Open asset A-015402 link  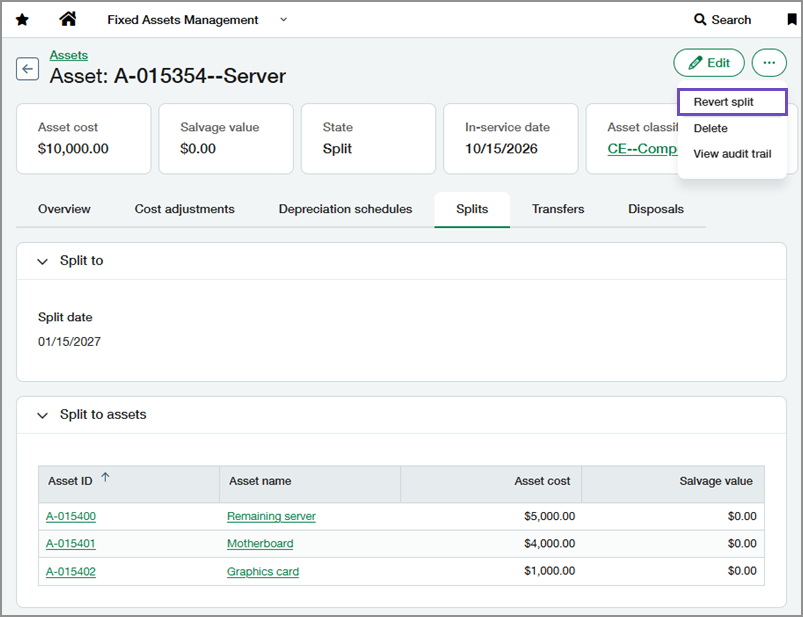71,571
